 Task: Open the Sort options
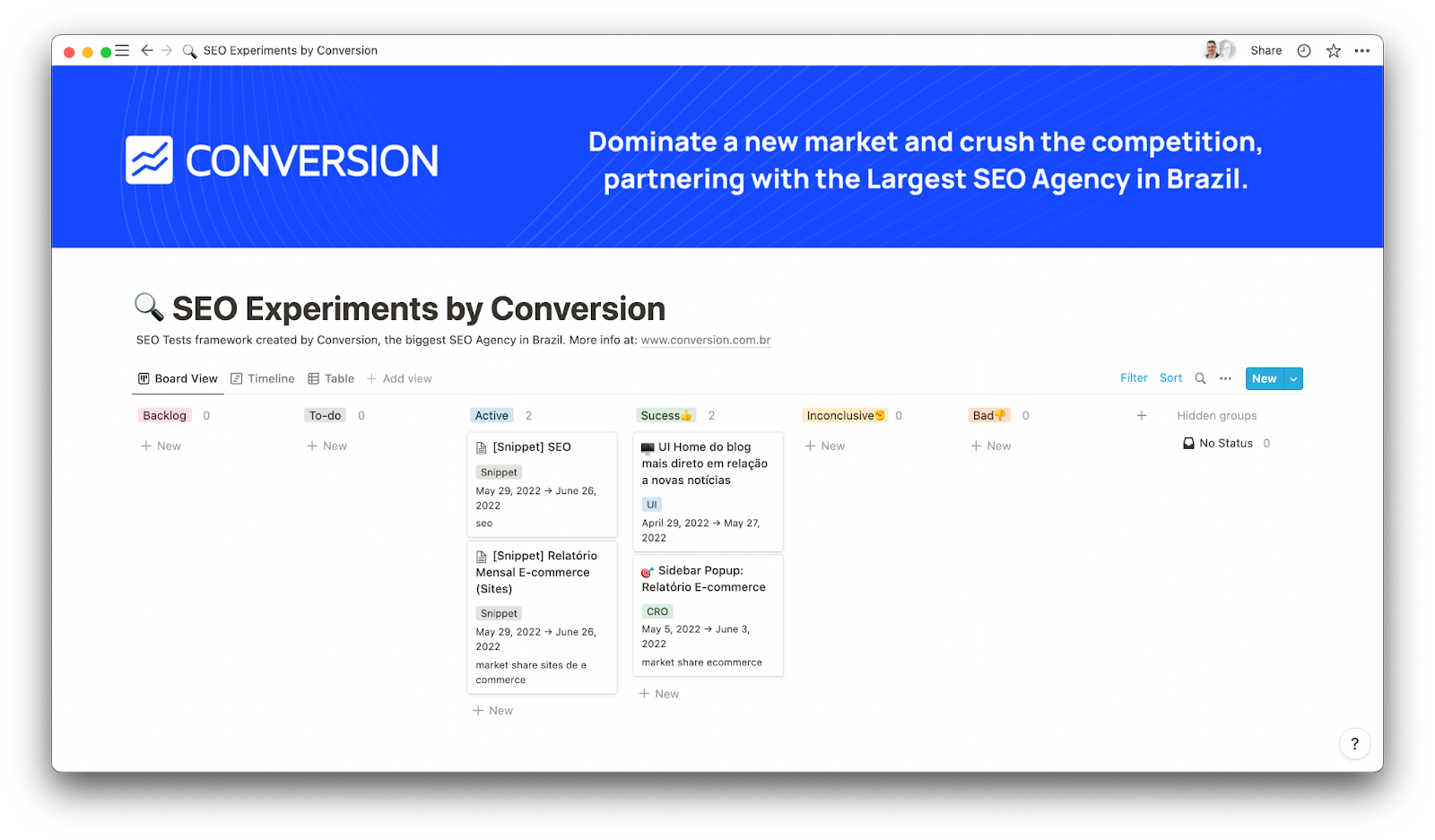(1170, 378)
